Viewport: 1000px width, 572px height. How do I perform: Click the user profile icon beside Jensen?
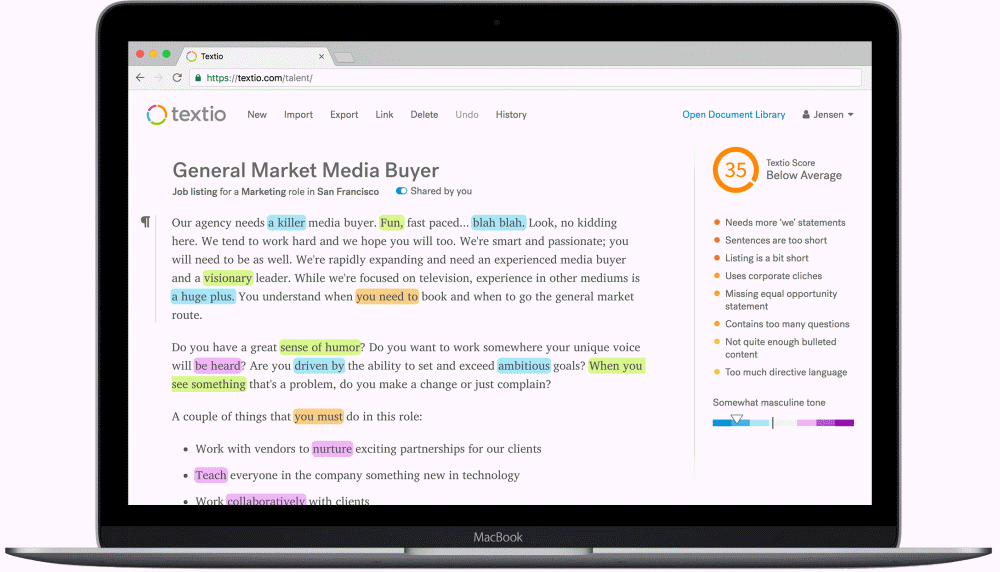click(806, 115)
